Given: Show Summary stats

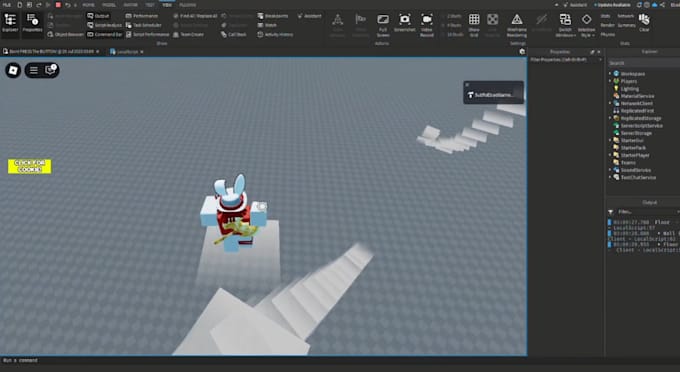Looking at the screenshot, I should (626, 25).
